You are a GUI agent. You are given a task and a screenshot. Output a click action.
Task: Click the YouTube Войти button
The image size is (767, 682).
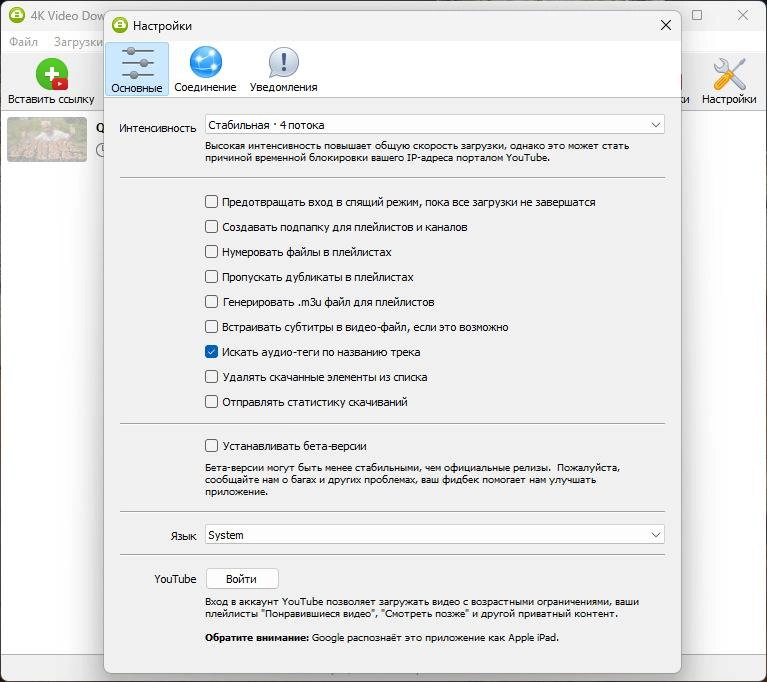click(x=242, y=579)
